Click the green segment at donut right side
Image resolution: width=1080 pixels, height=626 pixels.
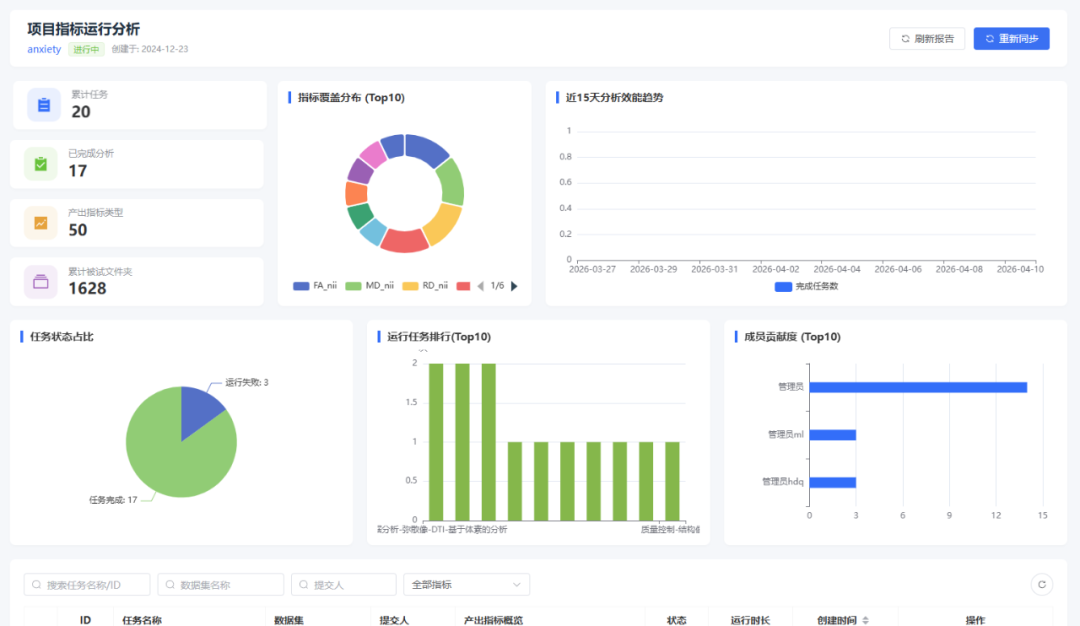point(452,181)
